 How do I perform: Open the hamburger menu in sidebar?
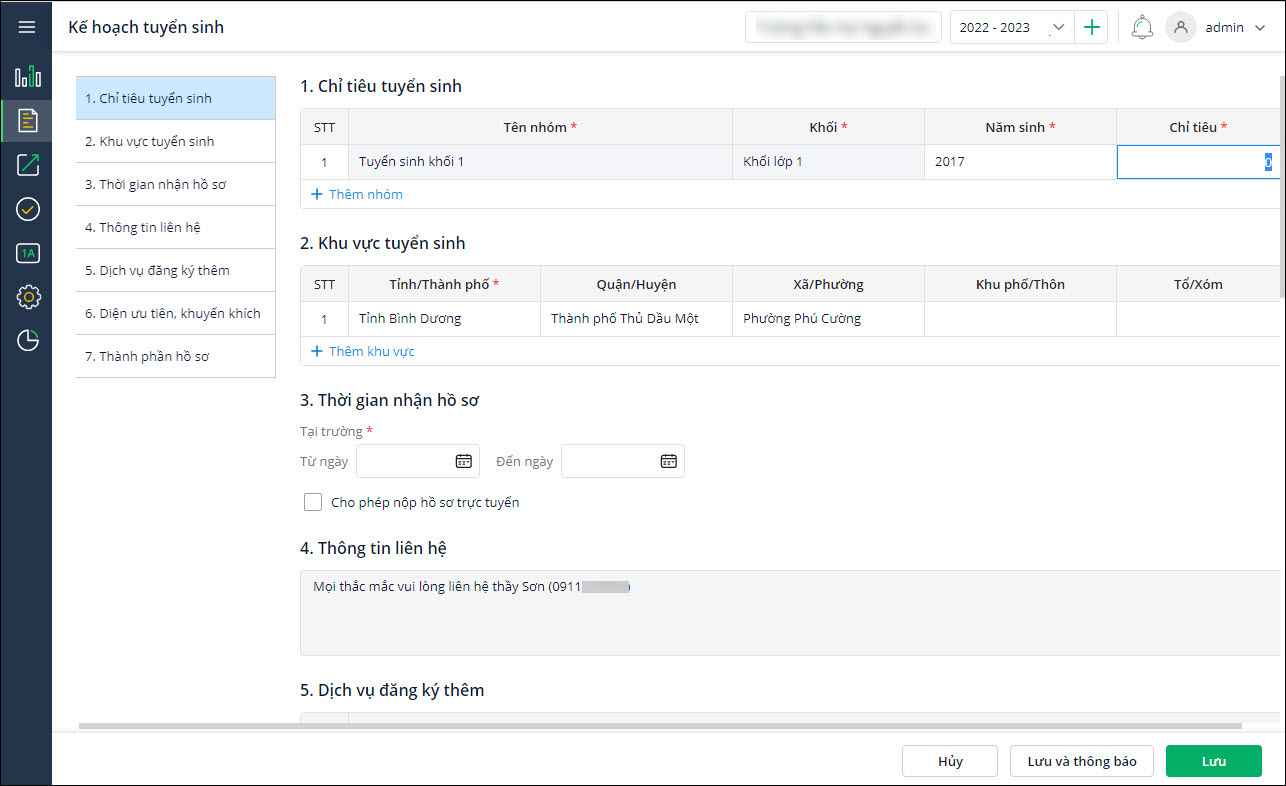(x=27, y=27)
